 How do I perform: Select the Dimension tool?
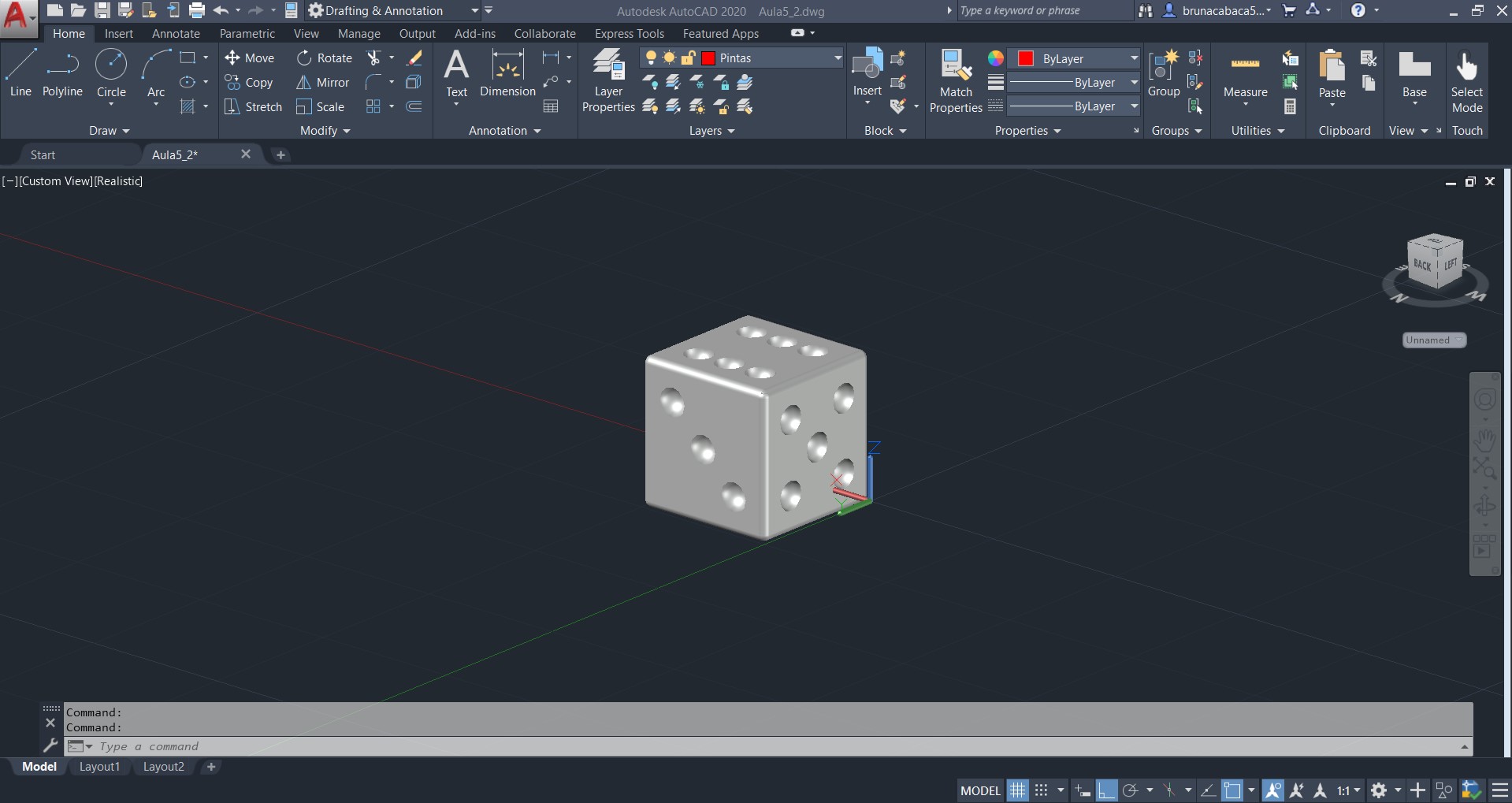(x=507, y=72)
